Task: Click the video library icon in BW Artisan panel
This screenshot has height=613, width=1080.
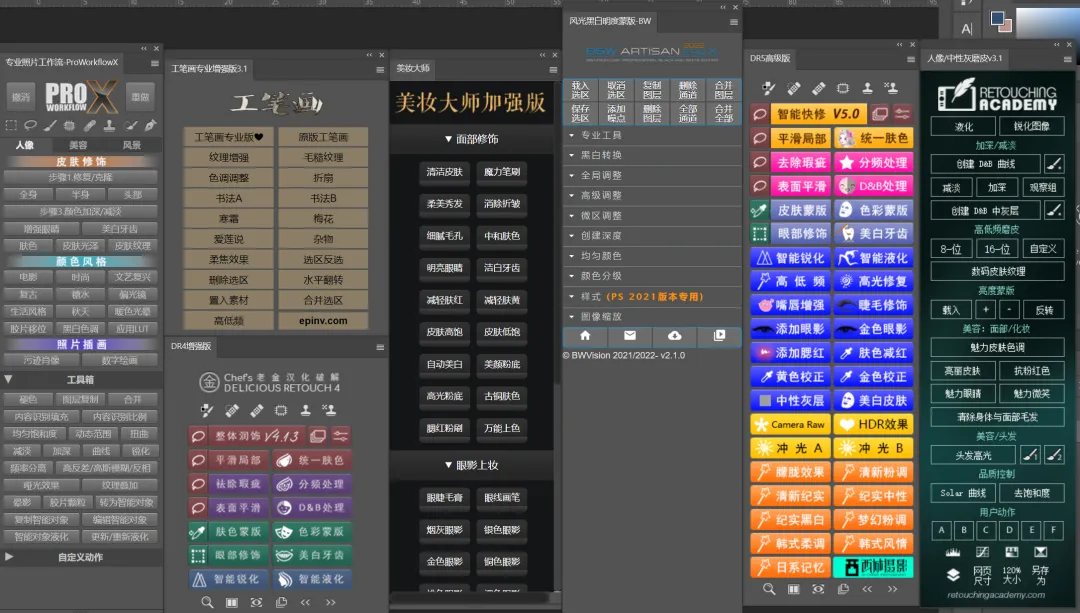Action: 719,335
